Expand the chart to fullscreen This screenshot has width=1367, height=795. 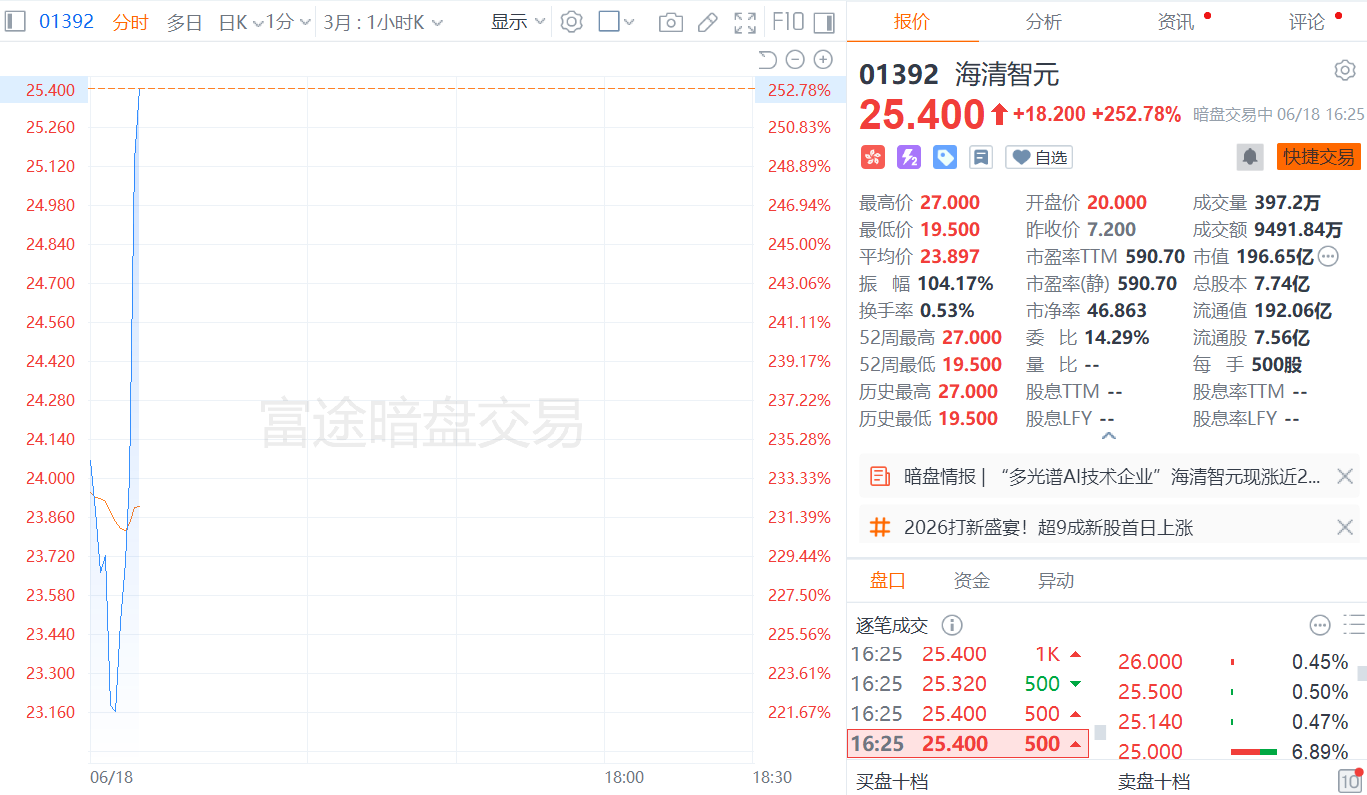[745, 22]
